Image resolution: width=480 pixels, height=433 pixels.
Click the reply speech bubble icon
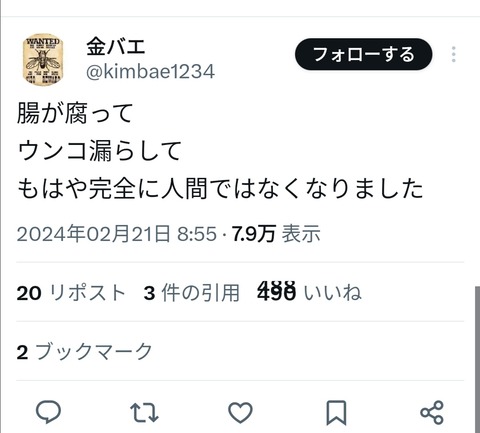pyautogui.click(x=48, y=412)
